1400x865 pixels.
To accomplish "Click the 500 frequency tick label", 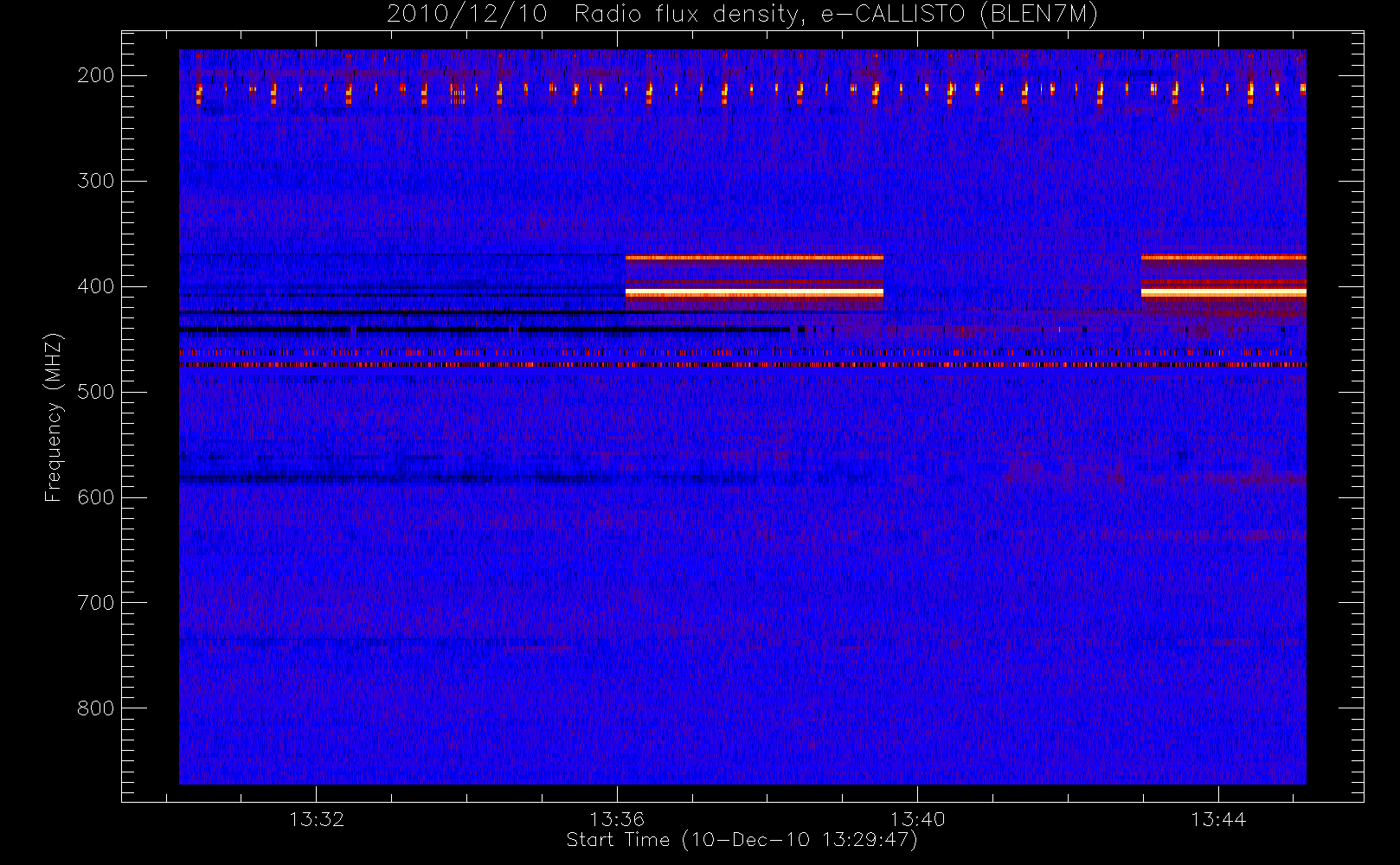I will [x=96, y=392].
